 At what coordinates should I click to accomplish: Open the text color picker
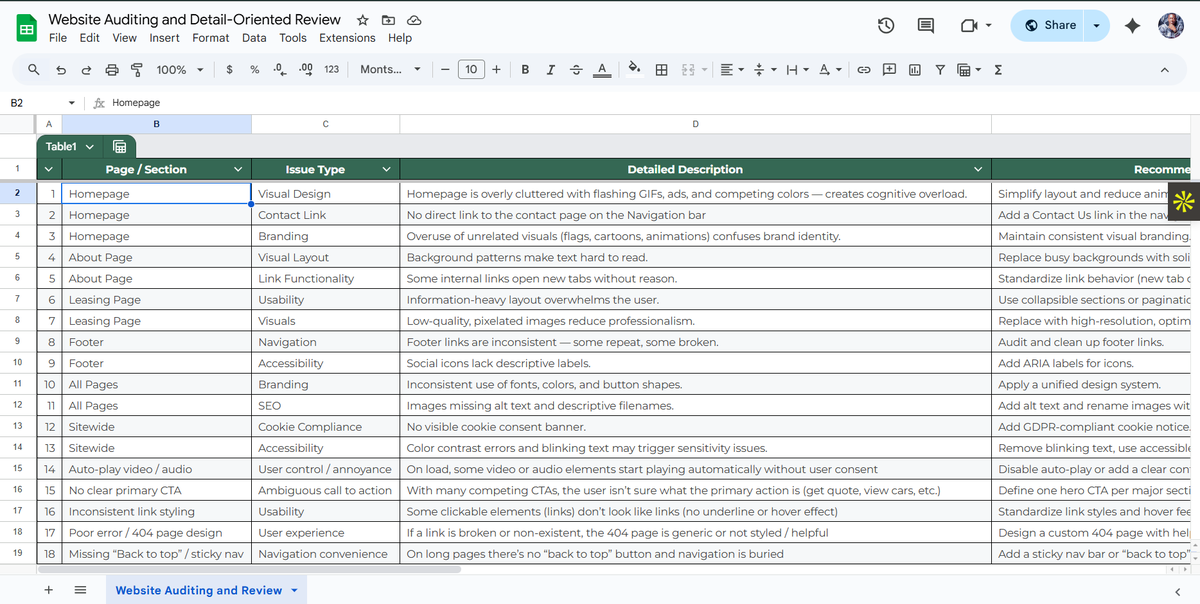coord(602,70)
